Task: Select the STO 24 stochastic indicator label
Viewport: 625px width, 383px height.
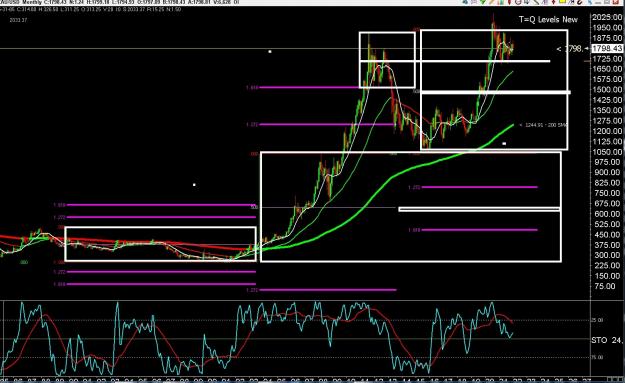Action: point(607,340)
